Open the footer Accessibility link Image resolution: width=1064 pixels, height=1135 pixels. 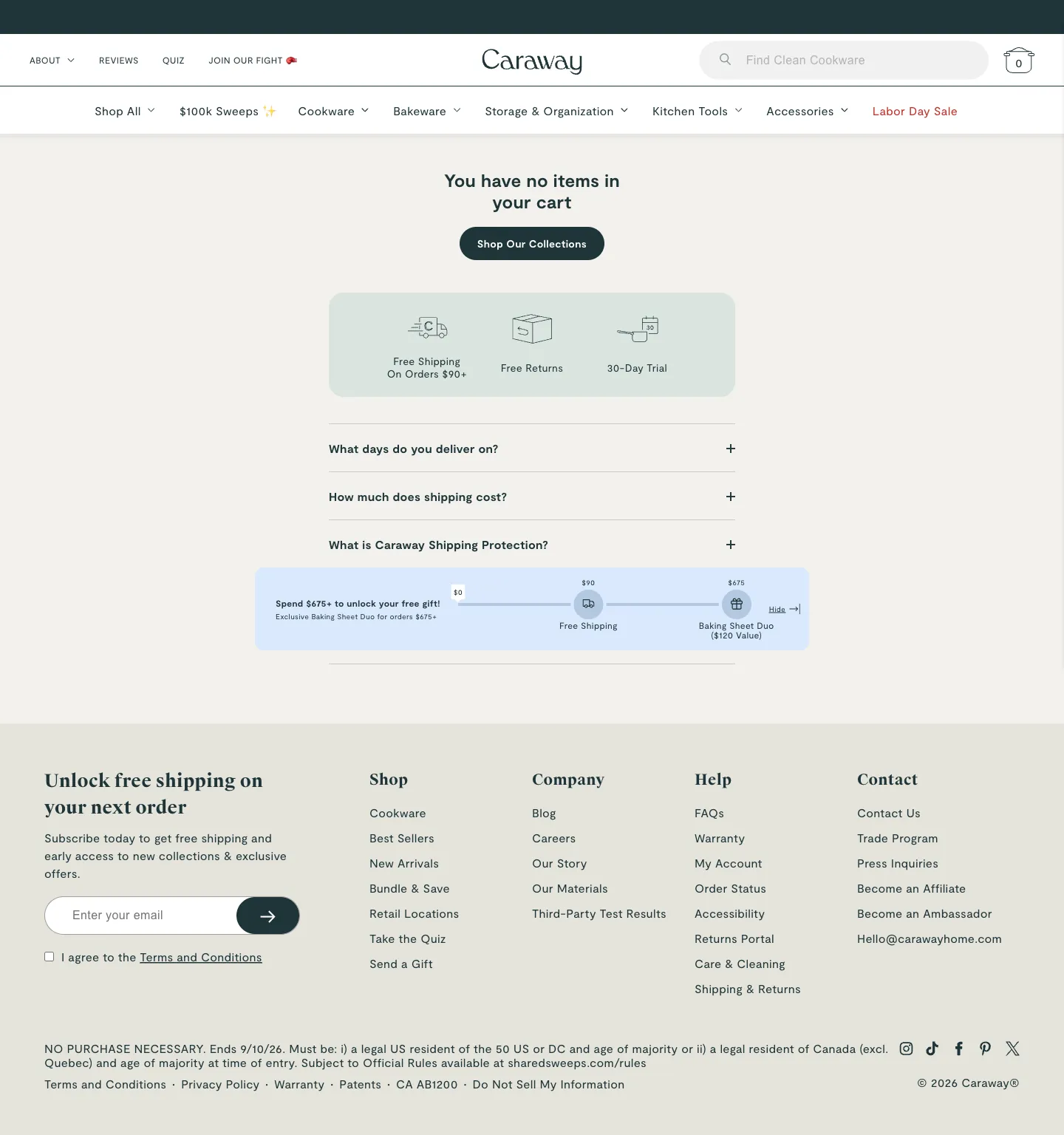[x=729, y=914]
